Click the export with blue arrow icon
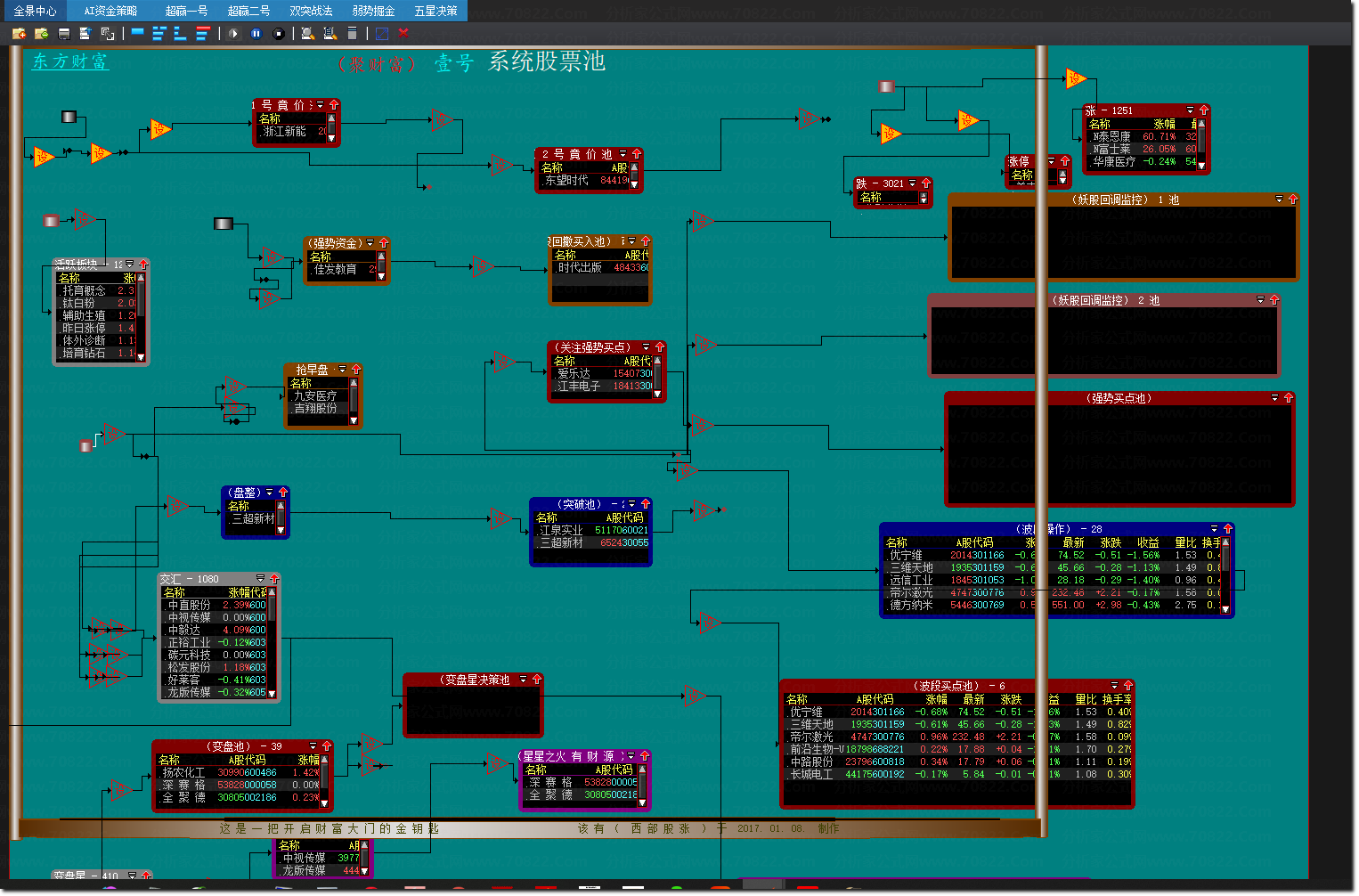This screenshot has height=896, width=1359. click(x=85, y=33)
